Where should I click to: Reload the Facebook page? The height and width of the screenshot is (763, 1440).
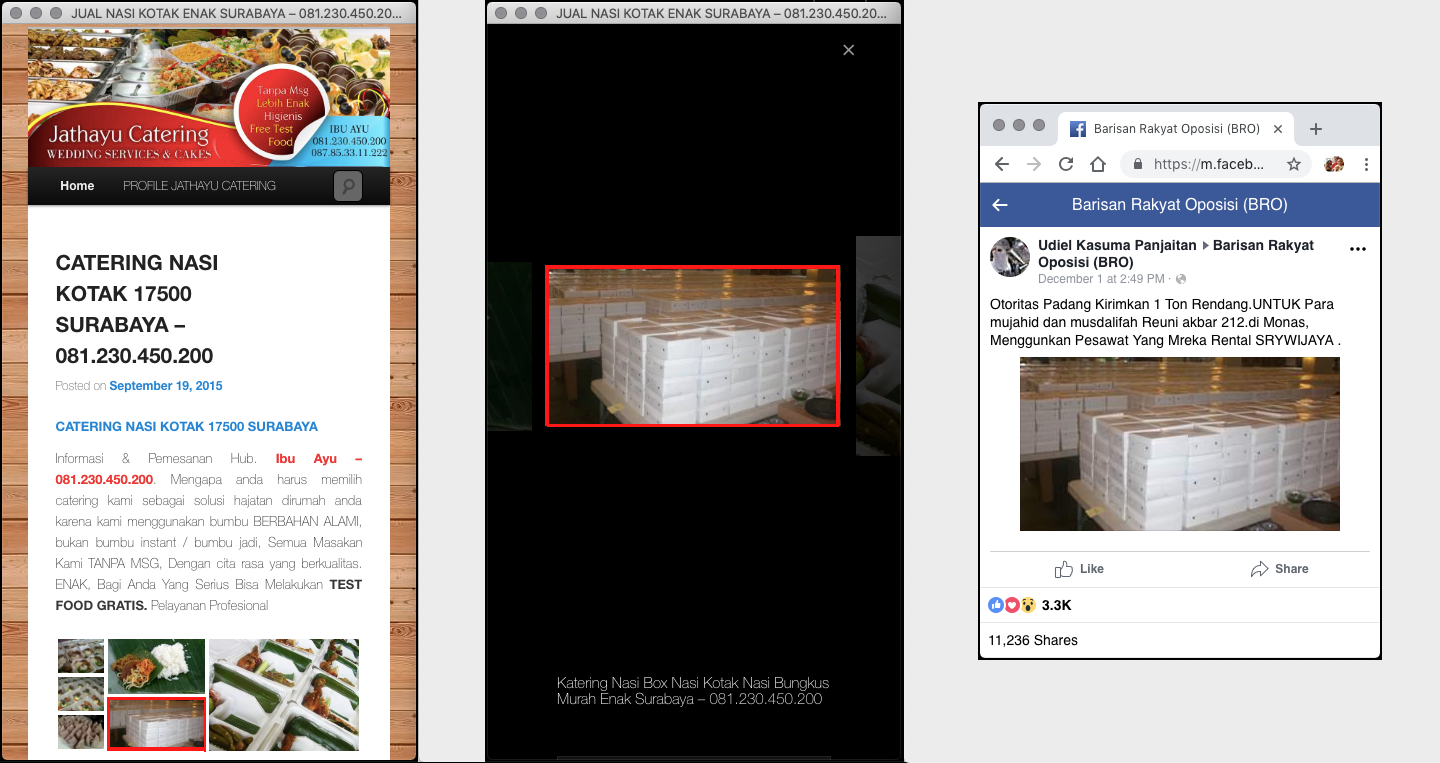(1066, 164)
